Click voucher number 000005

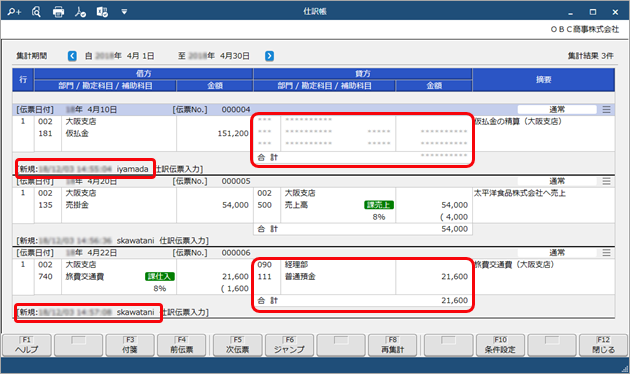click(x=236, y=181)
